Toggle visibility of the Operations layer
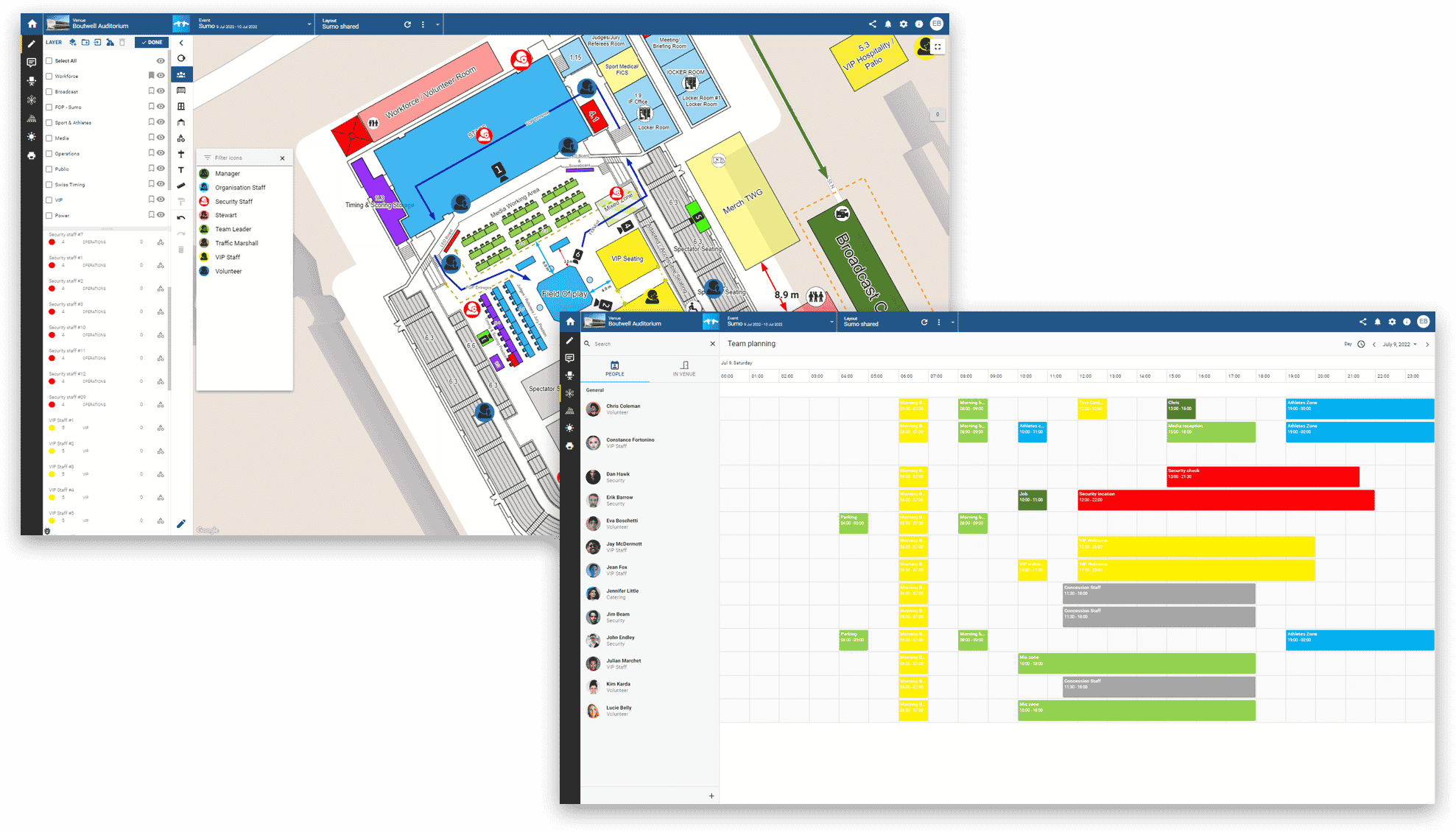The height and width of the screenshot is (832, 1456). coord(161,154)
